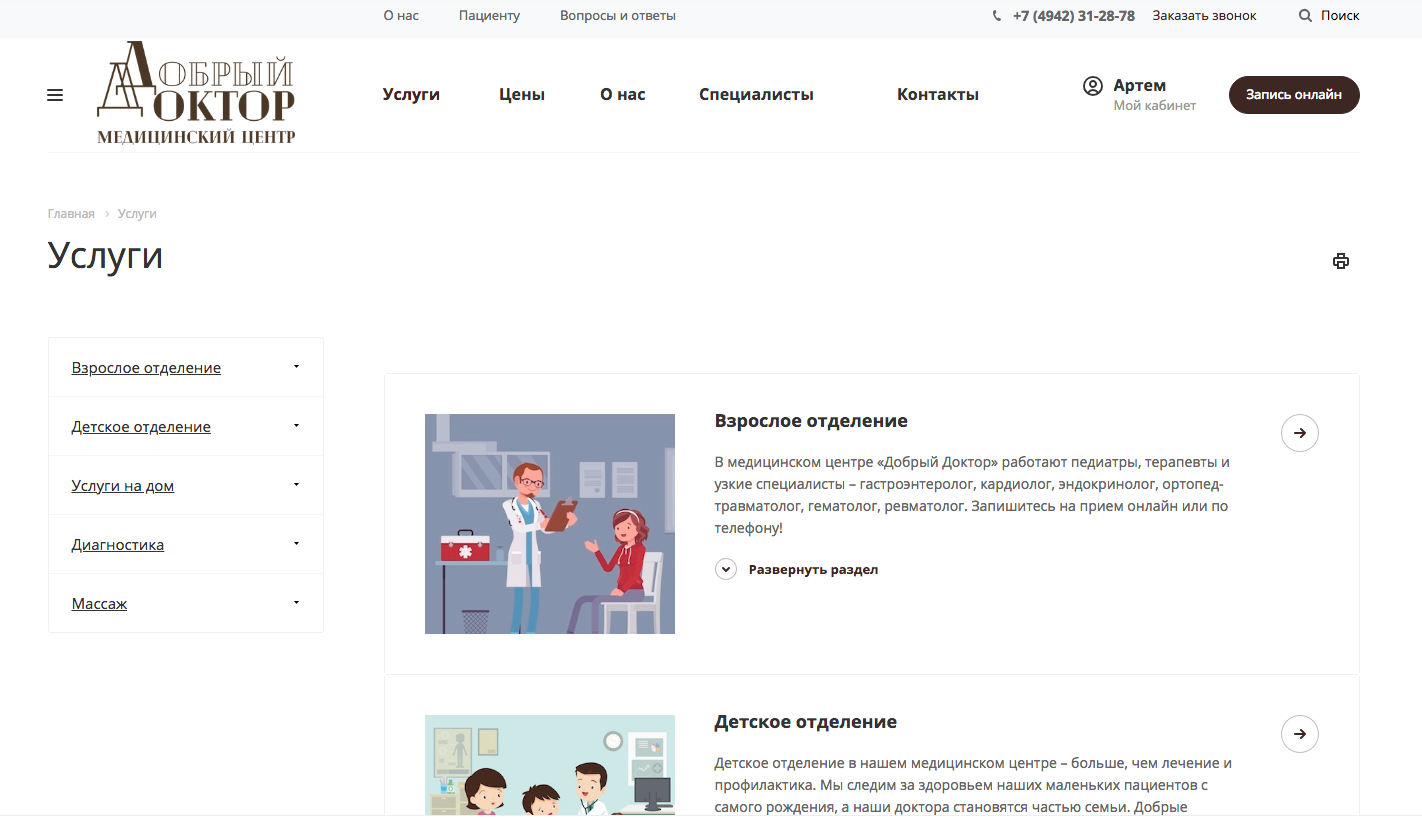
Task: Open Услуги на дом sidebar link
Action: (x=123, y=486)
